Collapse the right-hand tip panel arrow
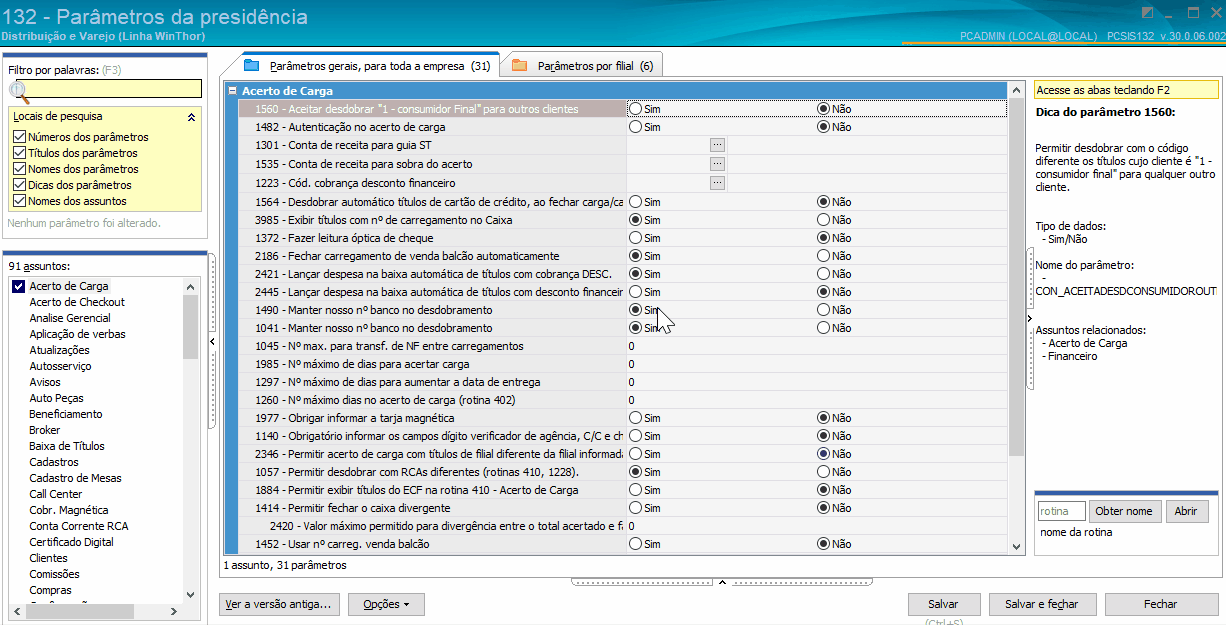The width and height of the screenshot is (1226, 625). click(1030, 318)
